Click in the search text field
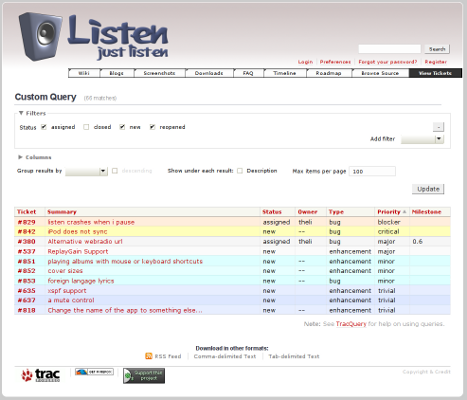The width and height of the screenshot is (467, 400). click(389, 49)
